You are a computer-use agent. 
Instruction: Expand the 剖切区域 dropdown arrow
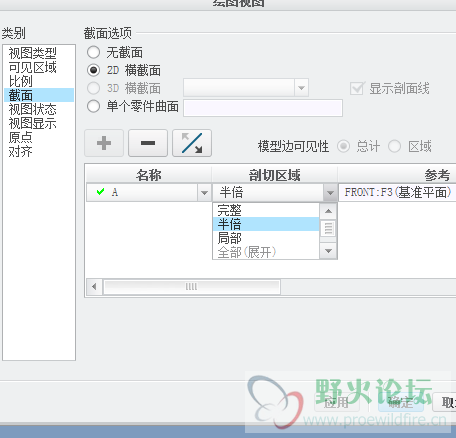tap(330, 192)
